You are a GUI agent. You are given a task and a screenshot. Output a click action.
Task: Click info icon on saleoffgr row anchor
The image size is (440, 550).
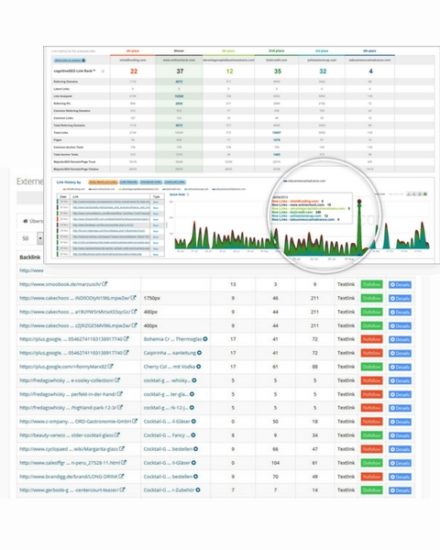tap(194, 462)
